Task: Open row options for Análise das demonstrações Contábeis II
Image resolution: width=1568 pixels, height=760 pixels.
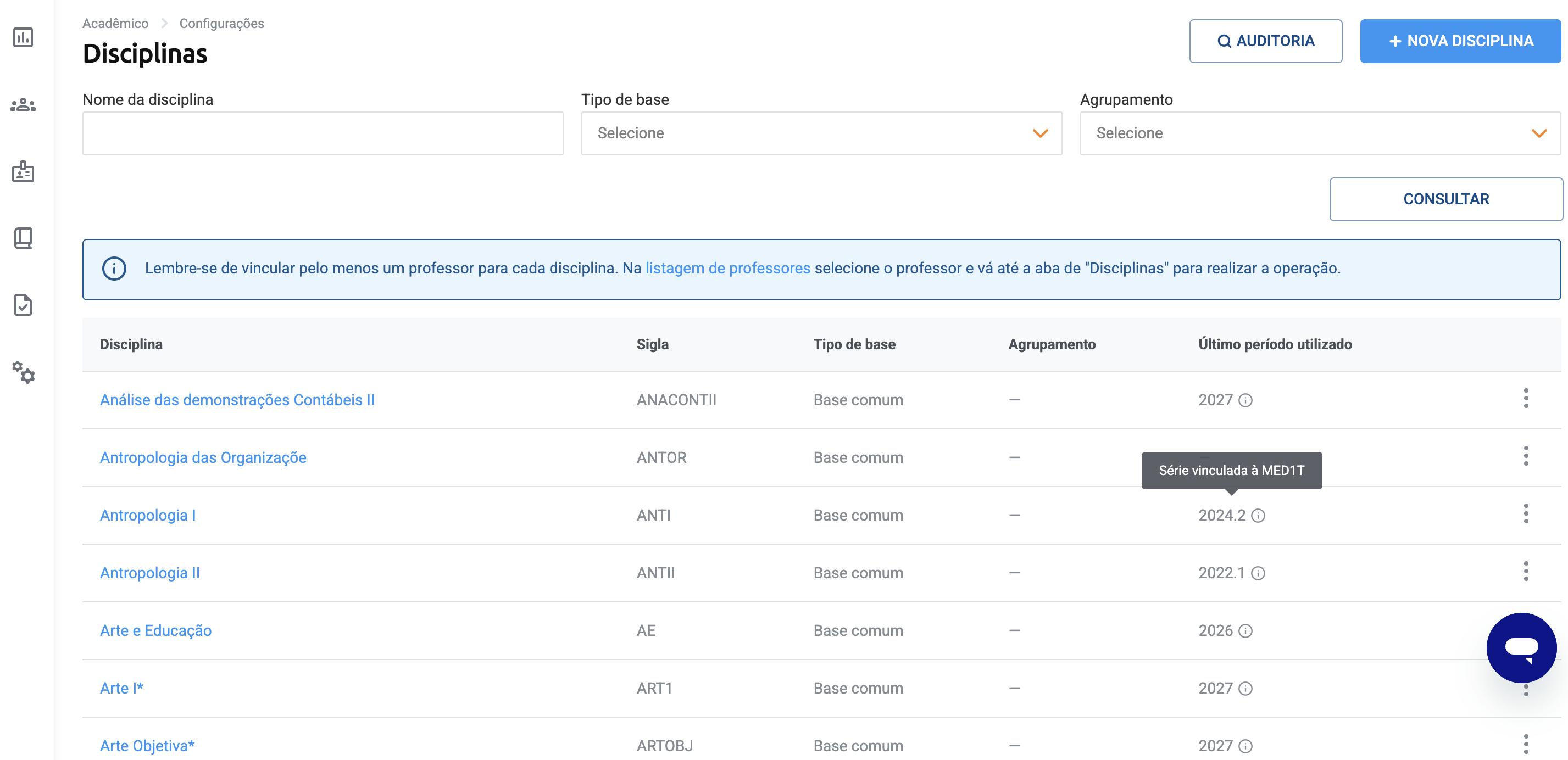Action: coord(1526,398)
